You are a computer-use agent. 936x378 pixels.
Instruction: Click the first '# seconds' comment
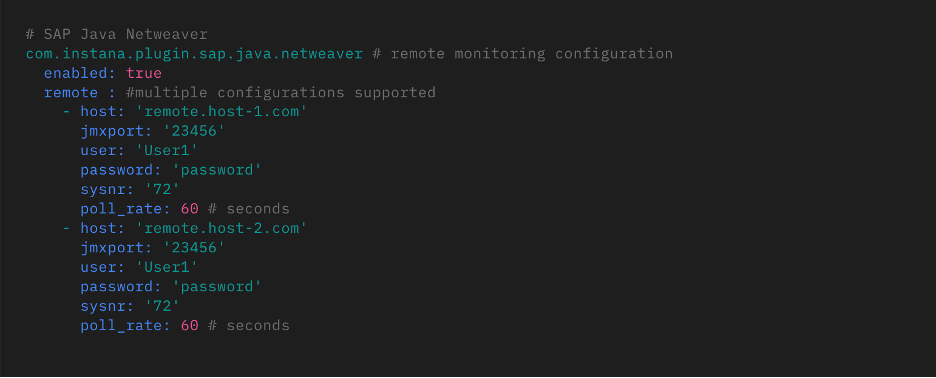[248, 209]
